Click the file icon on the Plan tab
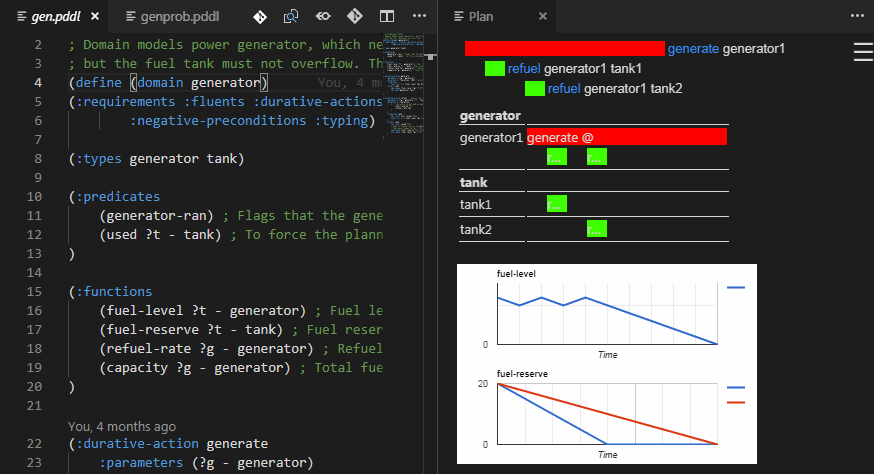 click(x=459, y=16)
